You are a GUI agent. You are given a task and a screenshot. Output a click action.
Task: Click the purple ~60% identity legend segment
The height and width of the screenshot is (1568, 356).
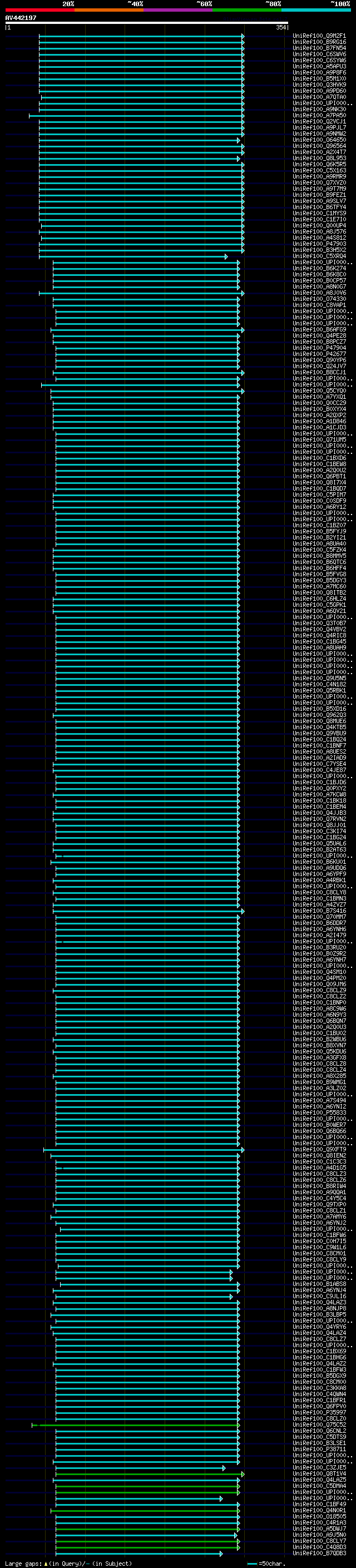179,10
